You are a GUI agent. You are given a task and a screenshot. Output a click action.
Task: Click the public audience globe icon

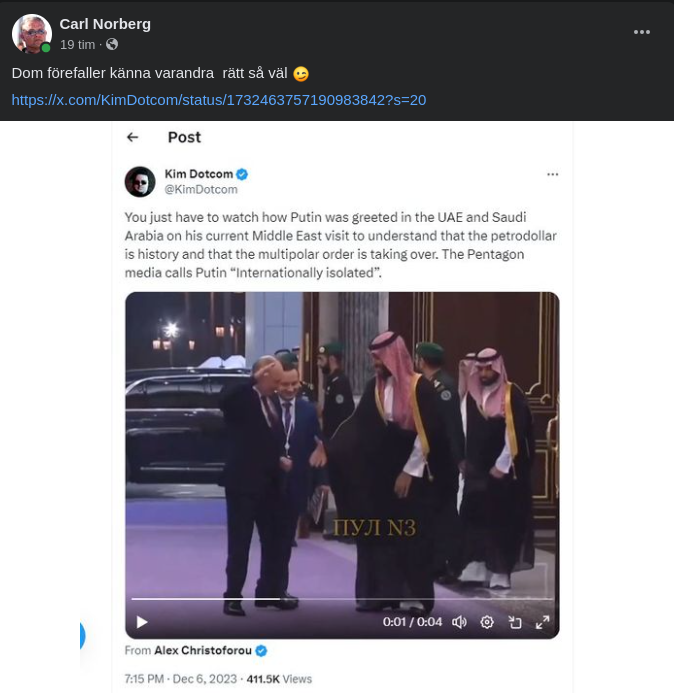pyautogui.click(x=112, y=45)
